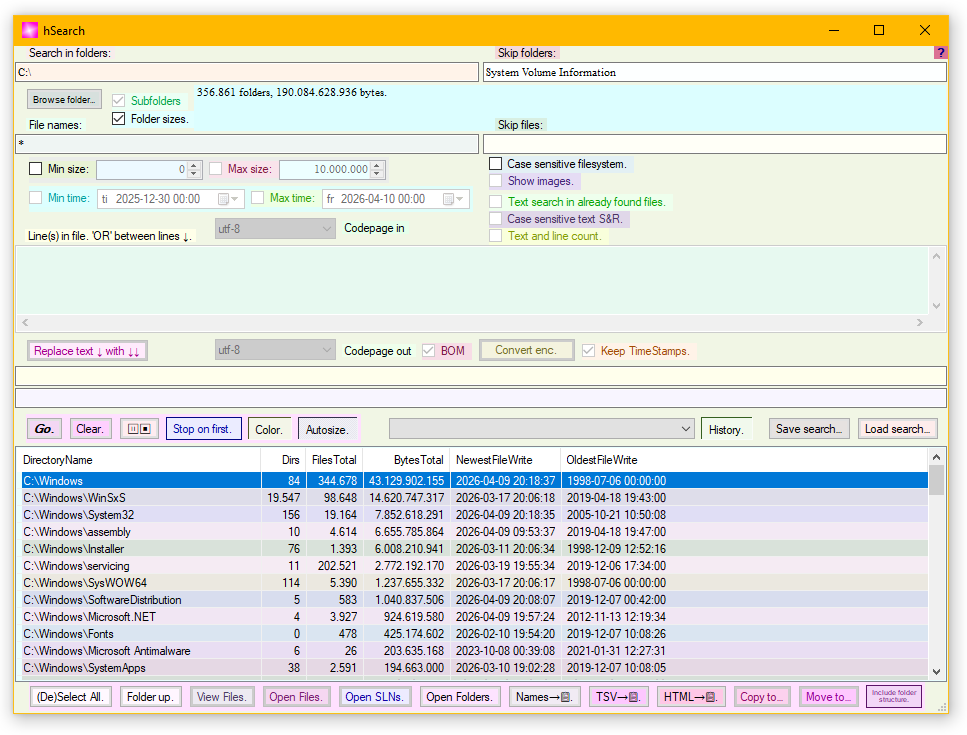967x735 pixels.
Task: Toggle the Subfolders checkbox
Action: (118, 101)
